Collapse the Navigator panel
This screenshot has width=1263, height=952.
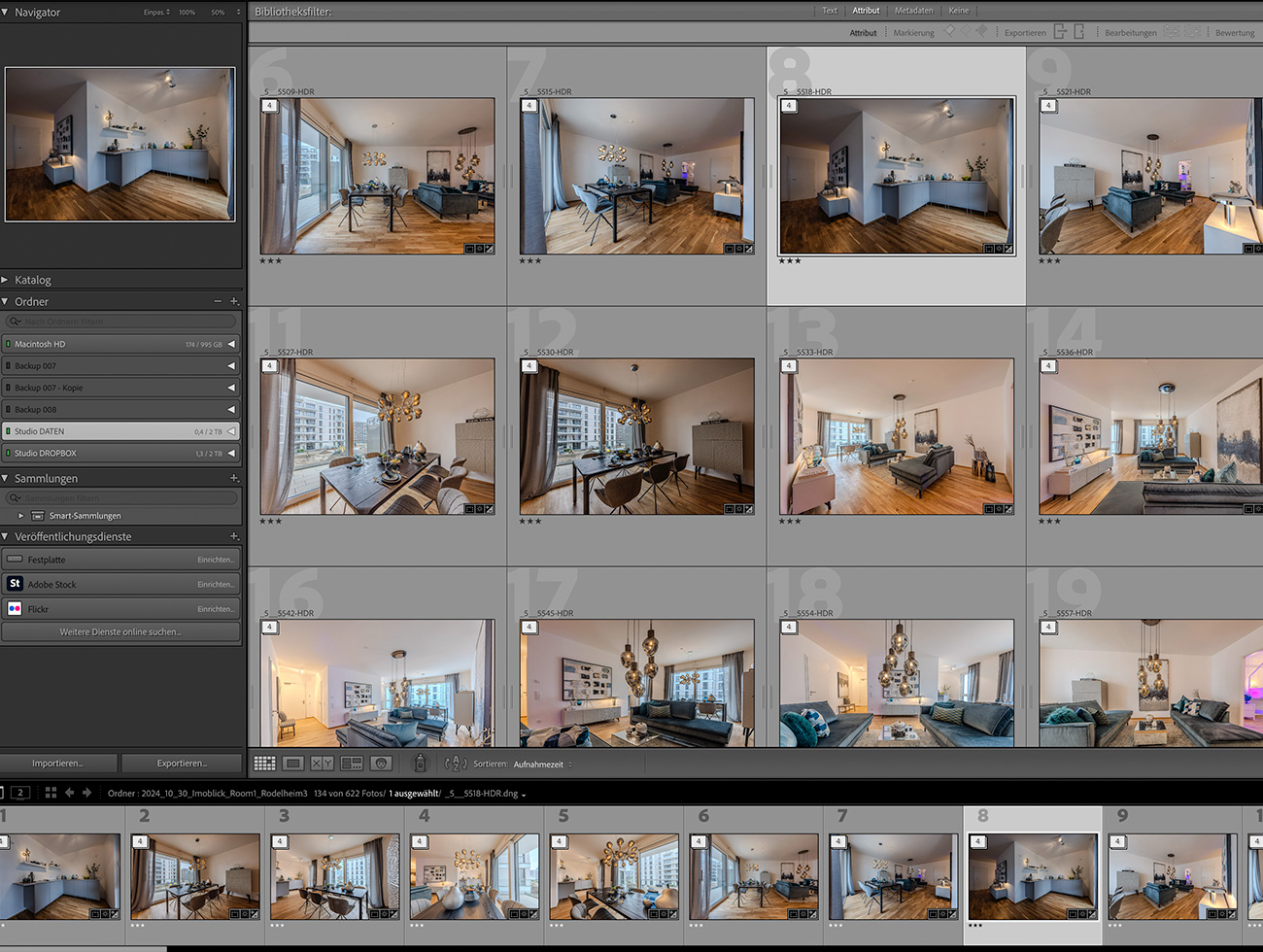[x=8, y=12]
